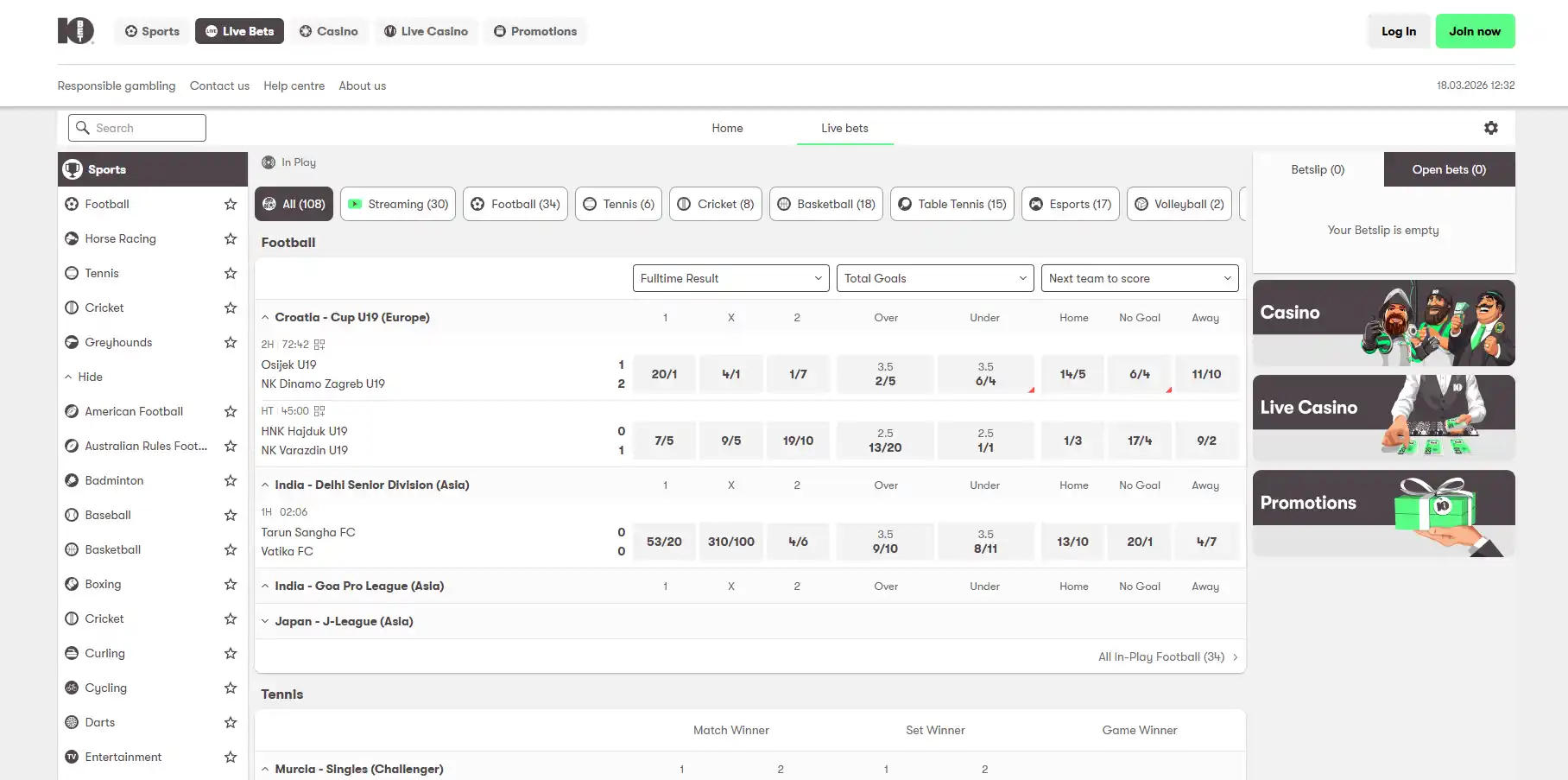The image size is (1568, 780).
Task: Go to the Home tab
Action: tap(727, 128)
